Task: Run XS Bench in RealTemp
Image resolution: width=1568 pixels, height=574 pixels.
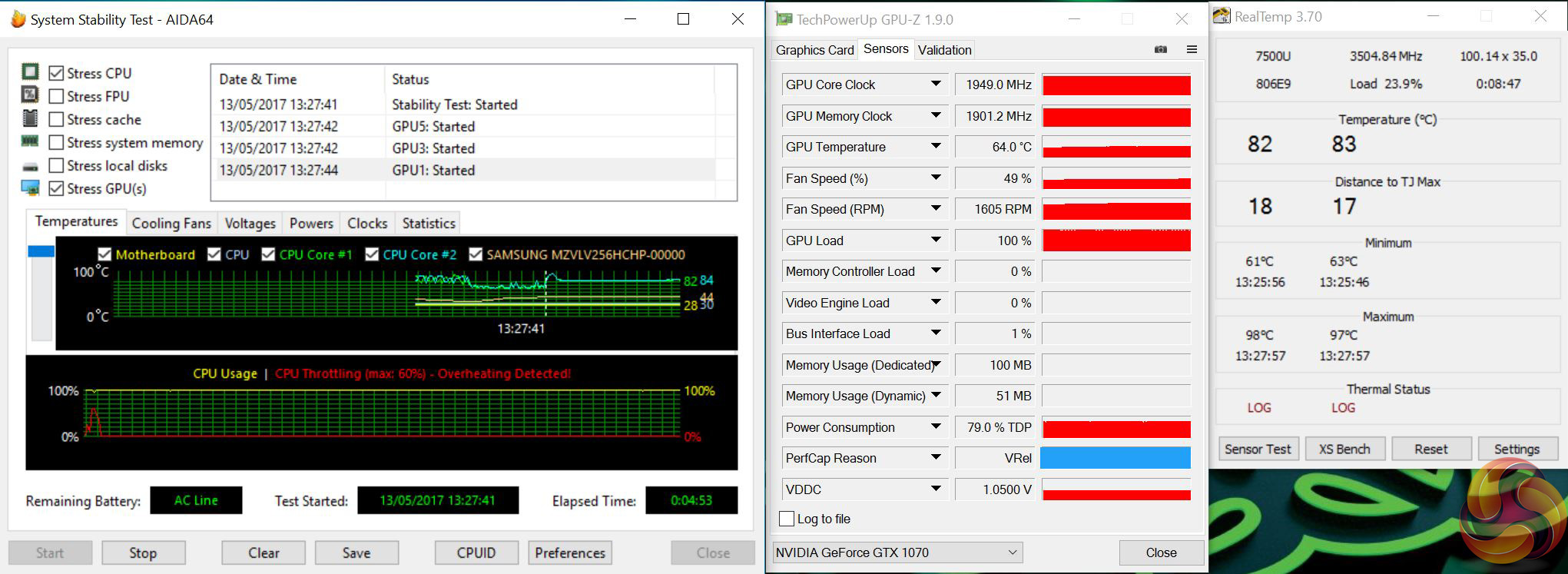Action: click(1344, 449)
